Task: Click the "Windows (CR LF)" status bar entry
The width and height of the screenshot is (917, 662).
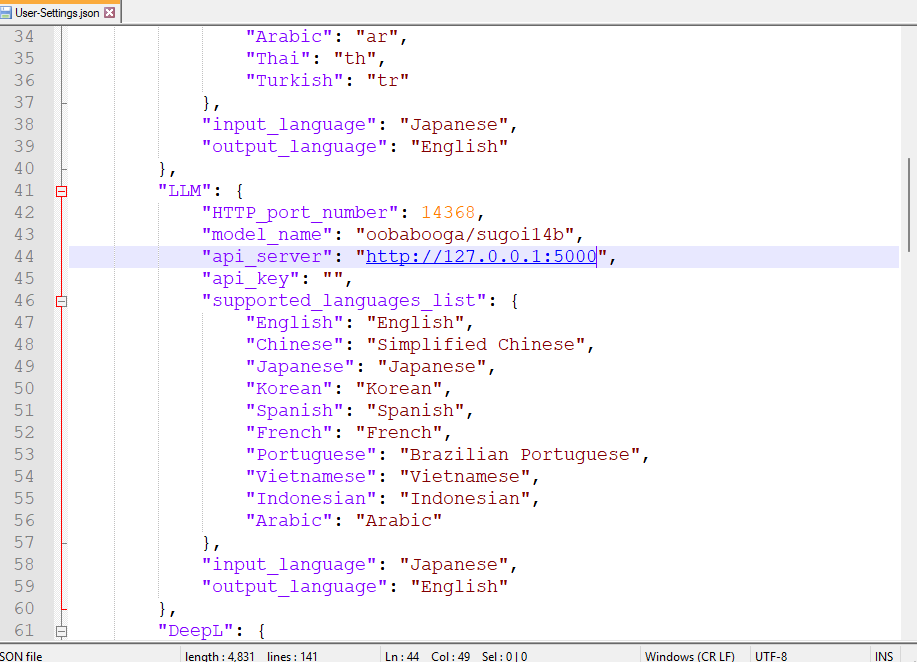Action: [x=690, y=656]
